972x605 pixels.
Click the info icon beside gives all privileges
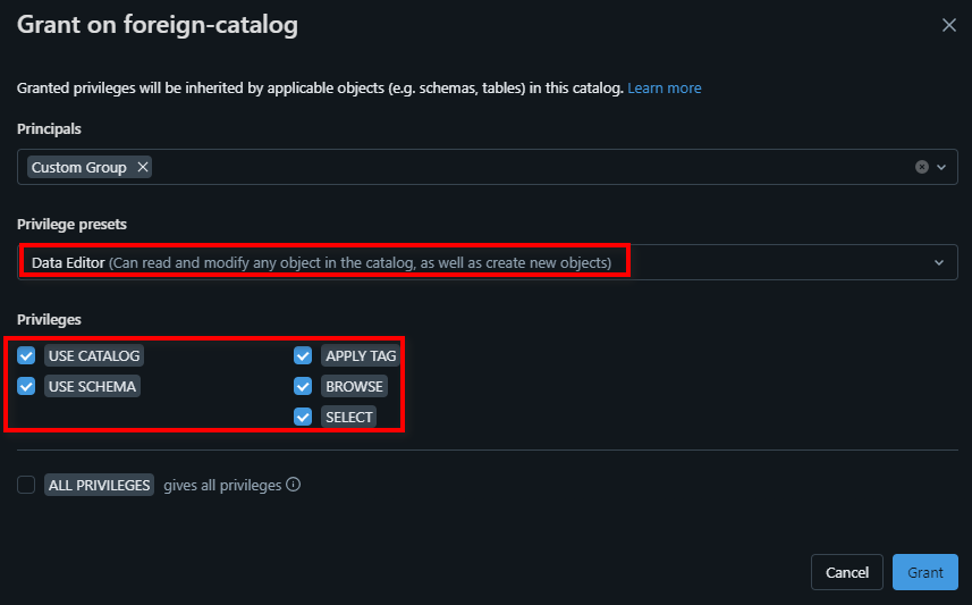click(293, 484)
